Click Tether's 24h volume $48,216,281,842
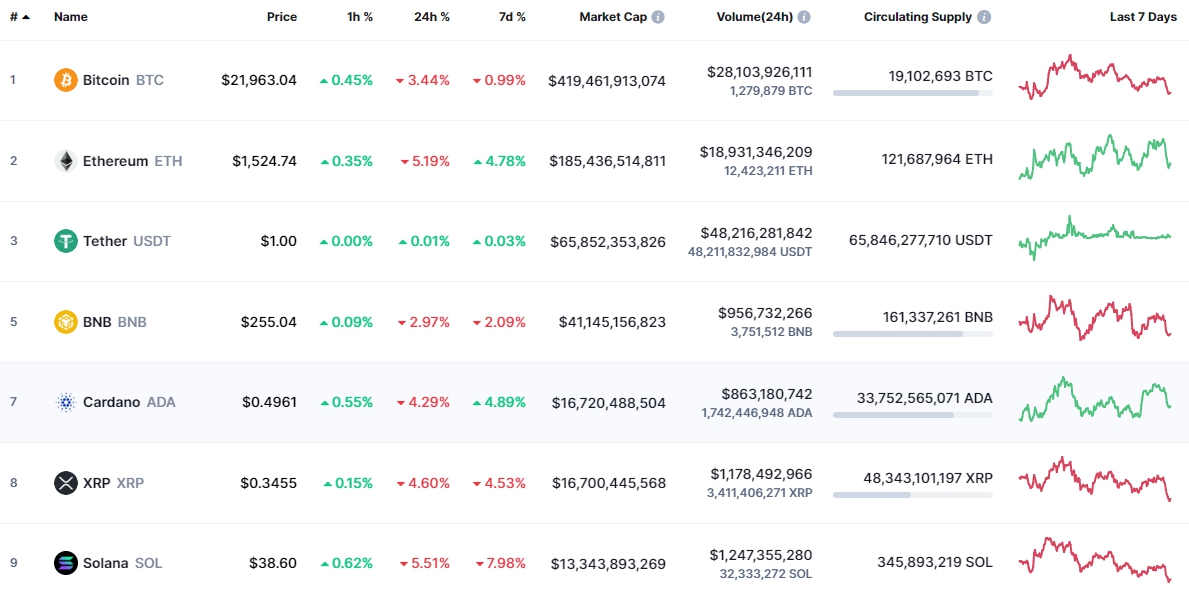The width and height of the screenshot is (1189, 598). click(x=755, y=233)
